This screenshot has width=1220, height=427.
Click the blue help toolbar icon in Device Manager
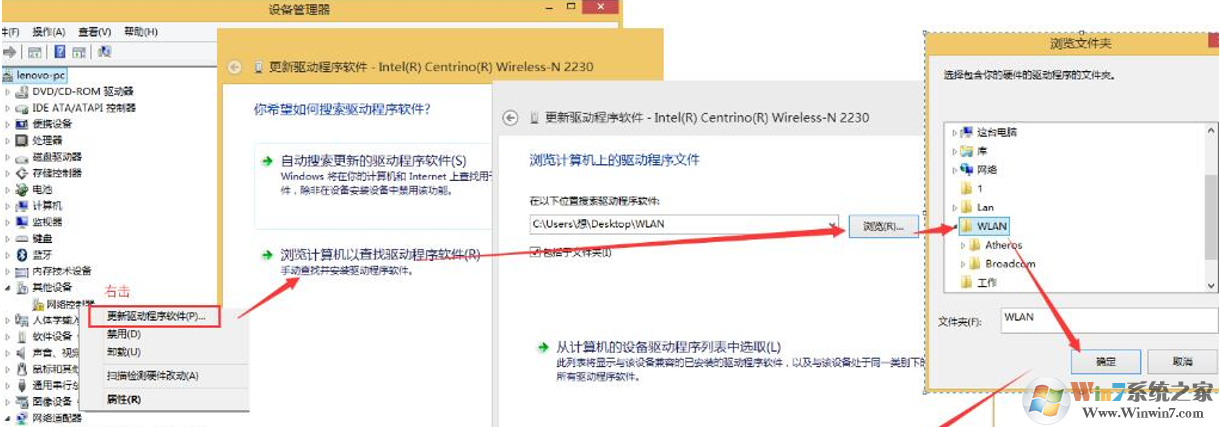(58, 51)
